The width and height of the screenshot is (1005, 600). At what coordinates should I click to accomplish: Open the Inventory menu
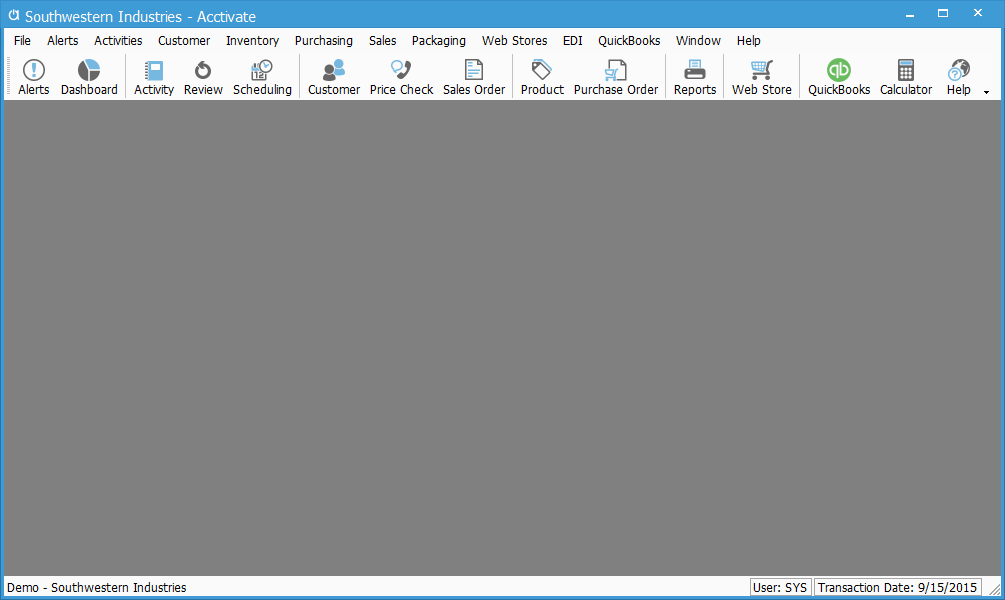pos(252,40)
